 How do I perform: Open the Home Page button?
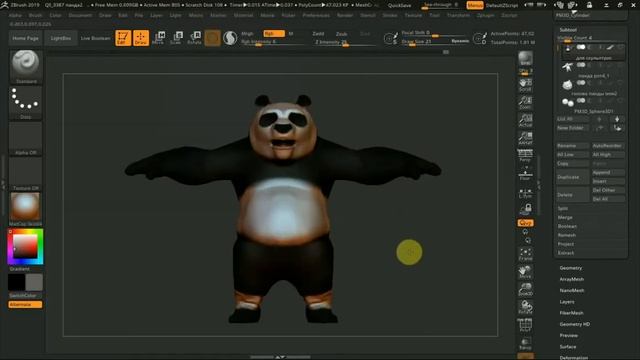25,38
